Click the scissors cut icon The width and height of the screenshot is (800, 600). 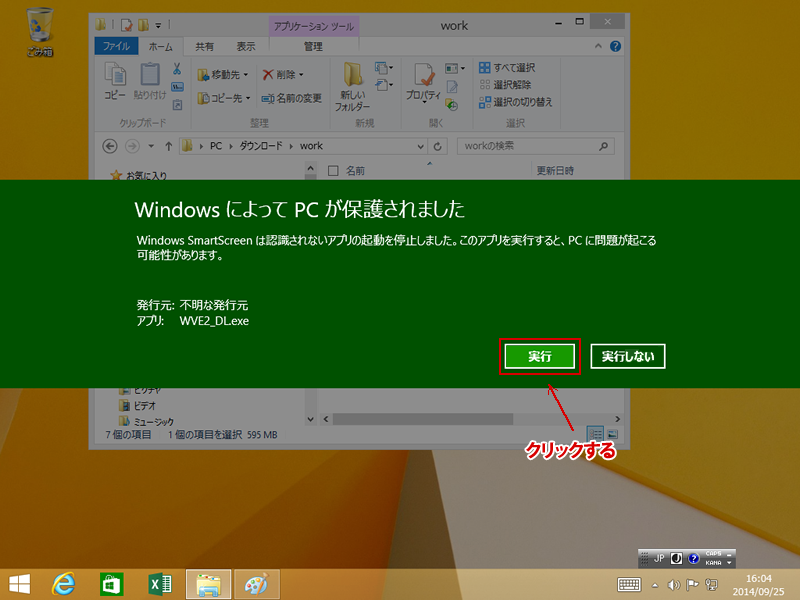(177, 69)
